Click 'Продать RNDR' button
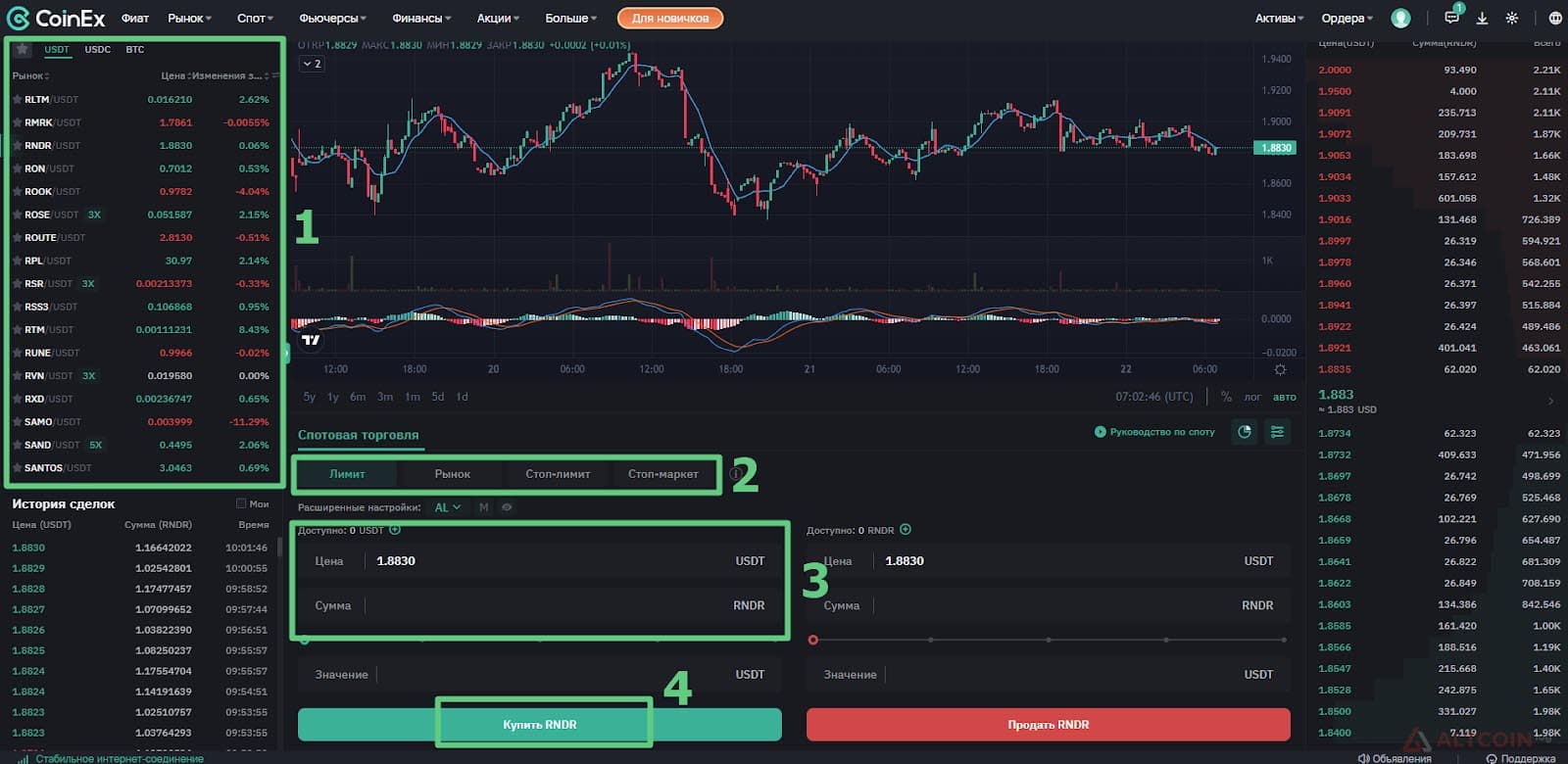 1049,725
